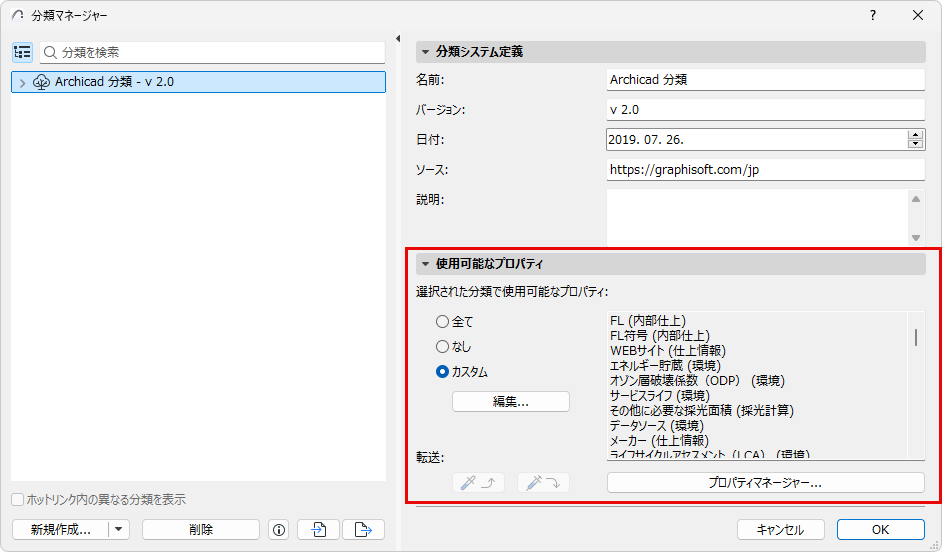Click the 説明 description text area
The image size is (942, 552).
click(x=757, y=217)
